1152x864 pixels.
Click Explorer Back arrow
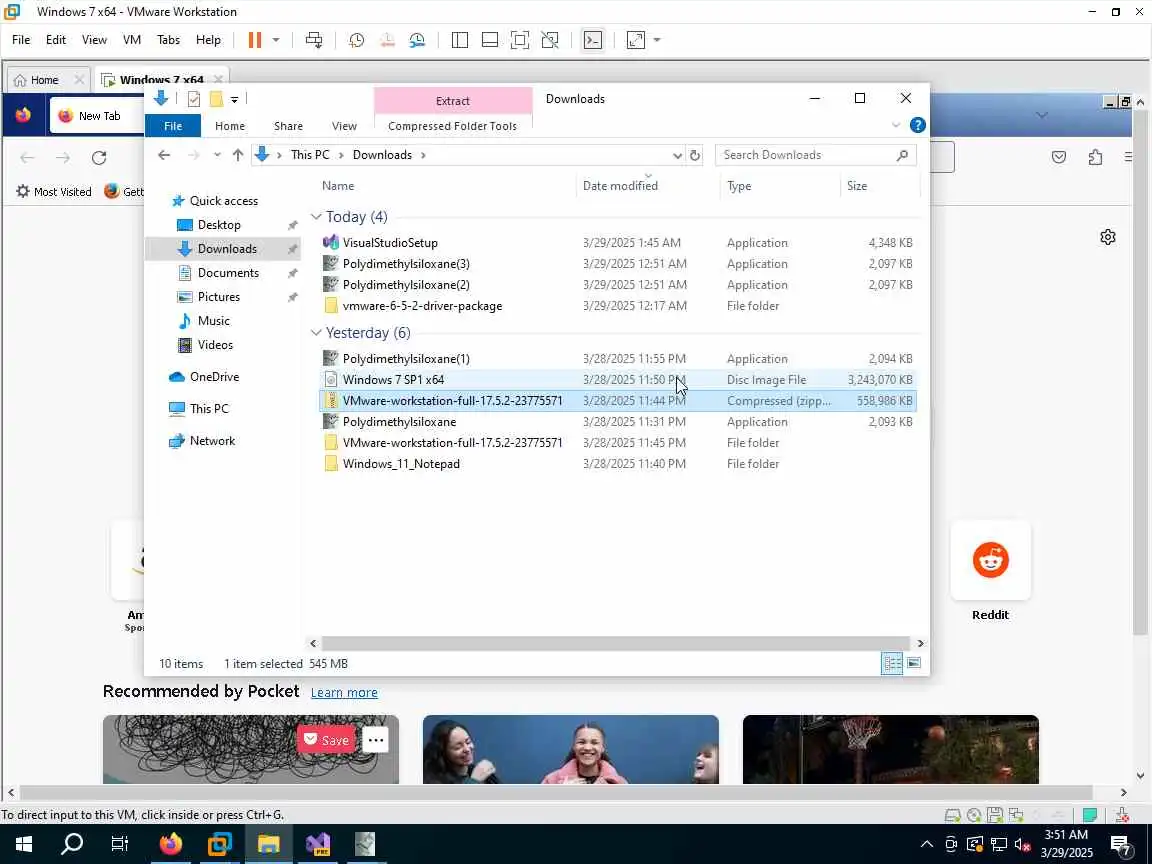[164, 155]
